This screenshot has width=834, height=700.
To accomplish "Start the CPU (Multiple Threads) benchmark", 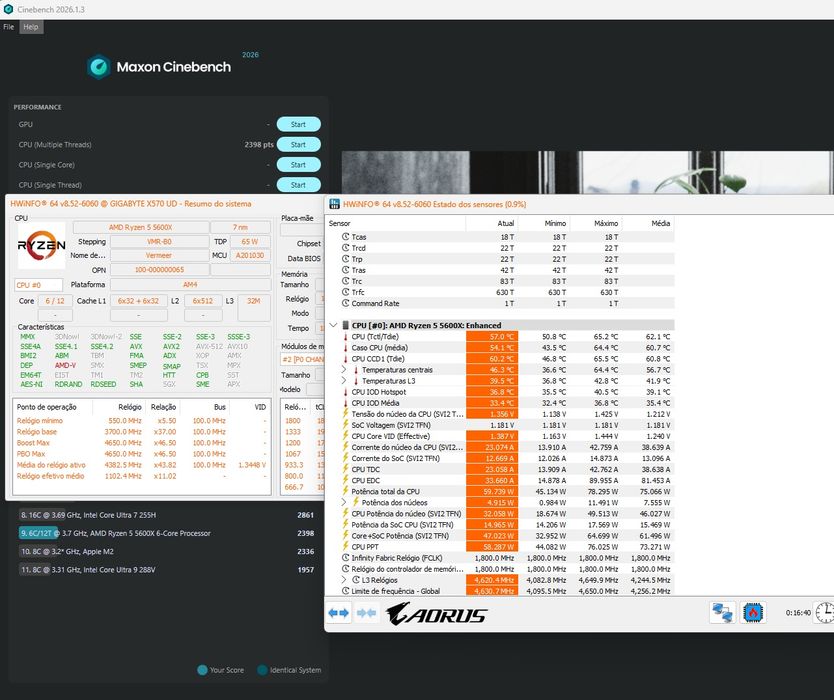I will click(x=298, y=145).
